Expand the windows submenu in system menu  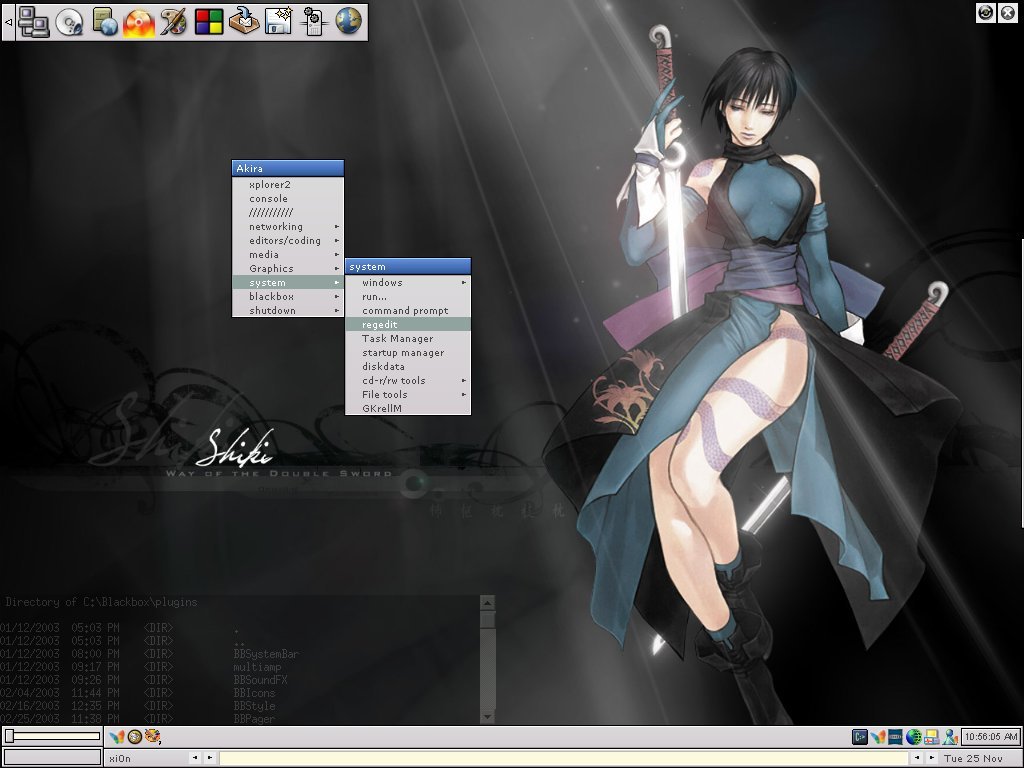(x=408, y=283)
